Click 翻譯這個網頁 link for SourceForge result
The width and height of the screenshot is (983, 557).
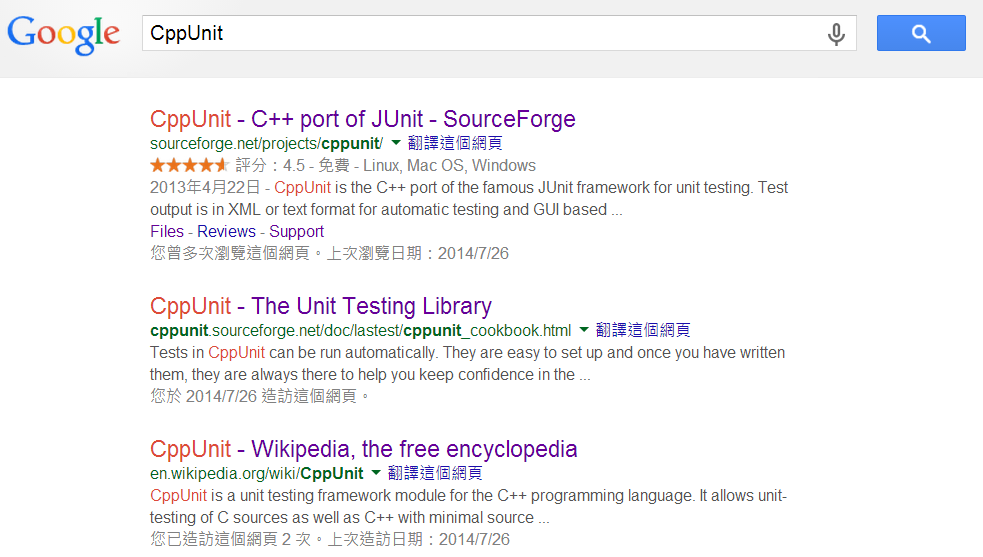455,144
